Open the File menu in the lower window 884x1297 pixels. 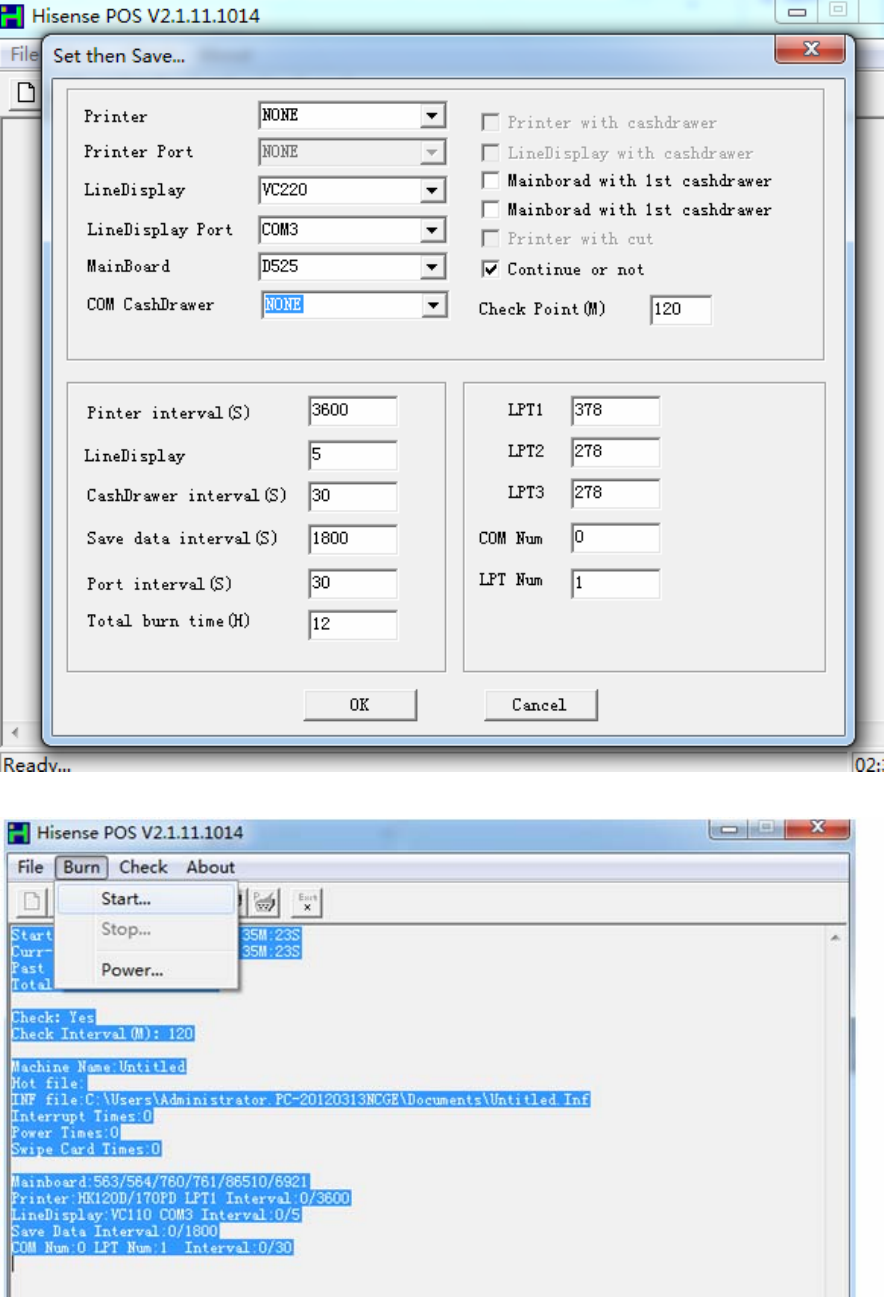point(30,867)
